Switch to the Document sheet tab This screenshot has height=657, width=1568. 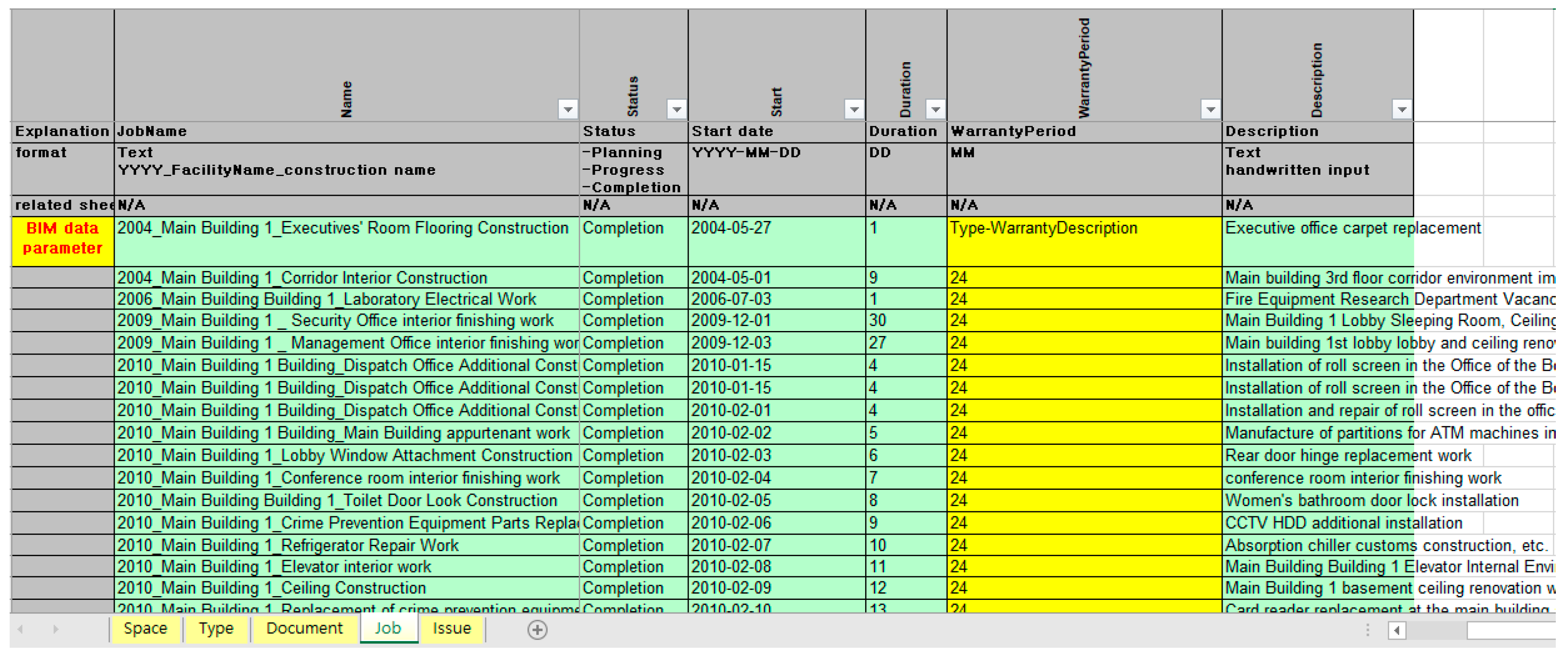(304, 628)
